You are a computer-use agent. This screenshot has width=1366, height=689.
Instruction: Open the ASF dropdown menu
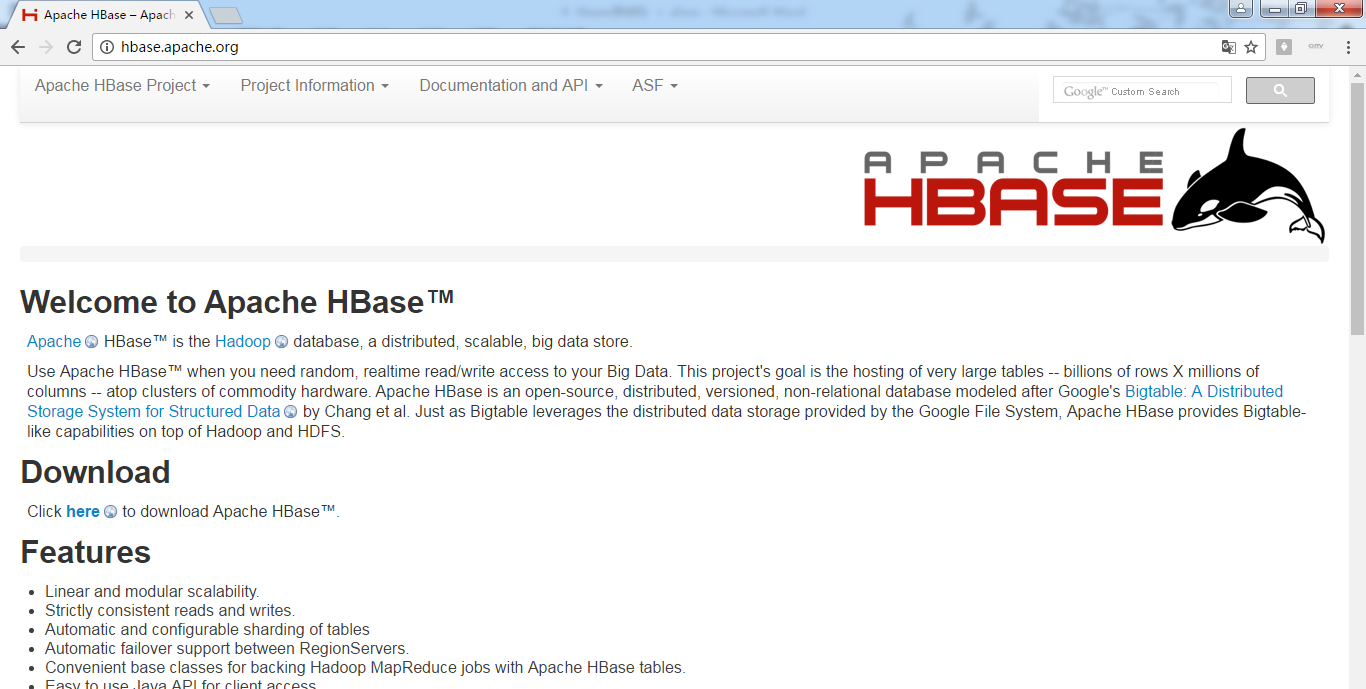tap(655, 86)
